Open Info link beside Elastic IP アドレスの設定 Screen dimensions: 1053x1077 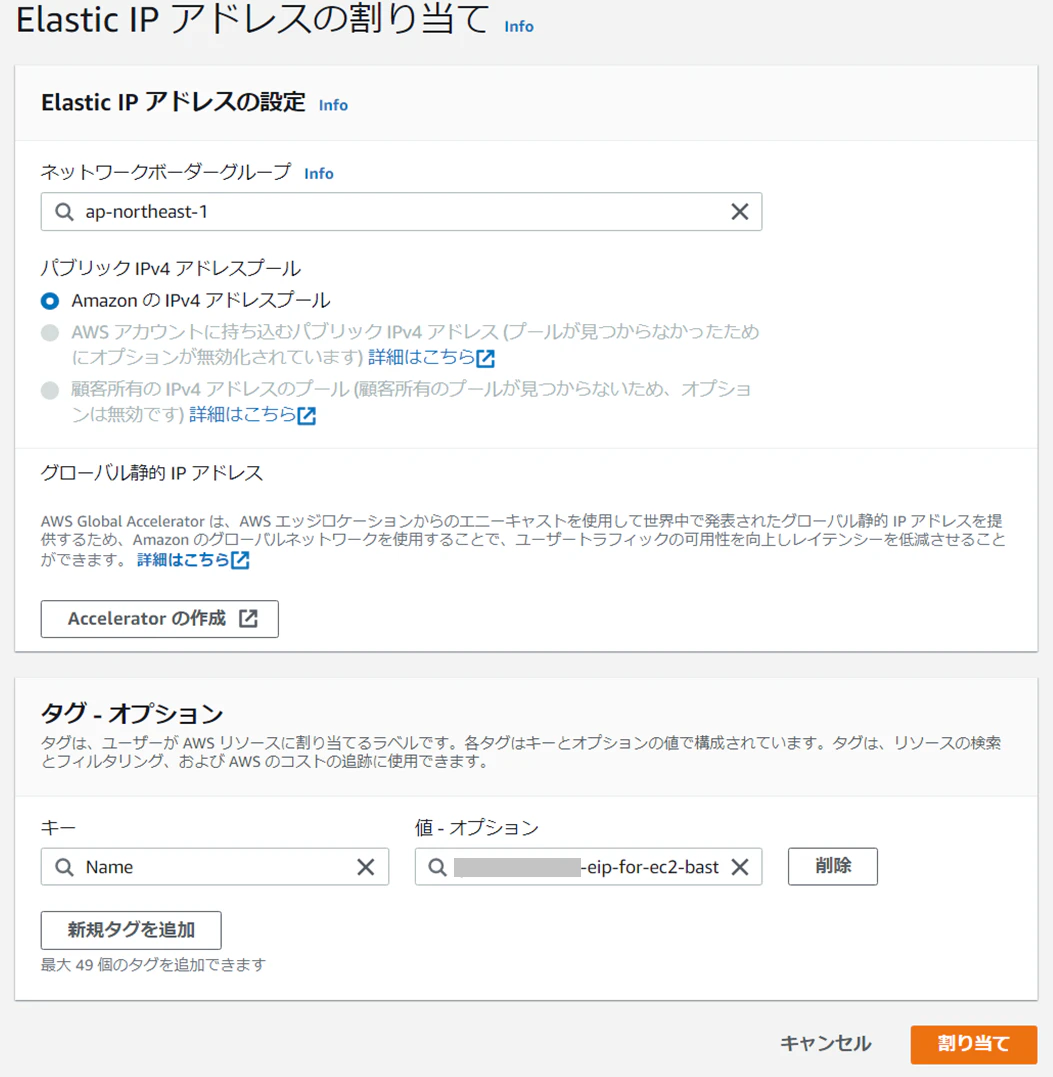[333, 105]
